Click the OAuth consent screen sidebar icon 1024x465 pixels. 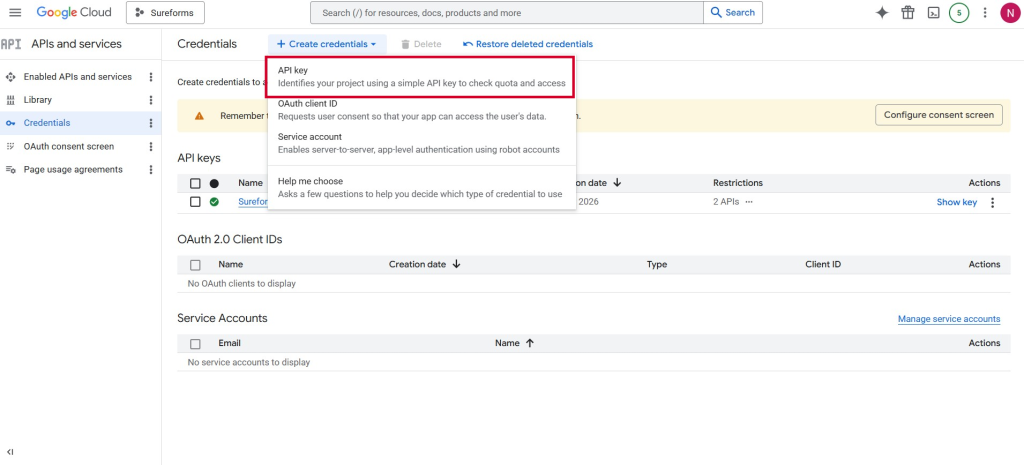pos(10,146)
